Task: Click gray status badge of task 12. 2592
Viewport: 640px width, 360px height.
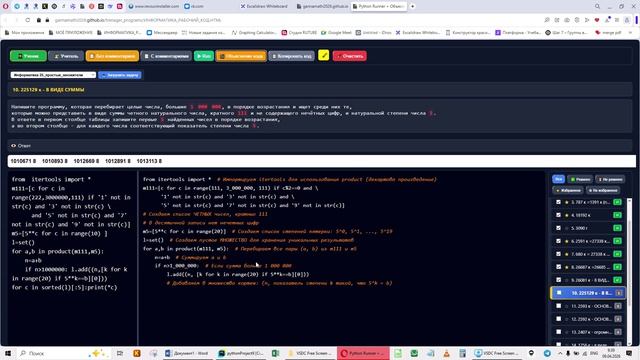Action: coord(618,319)
